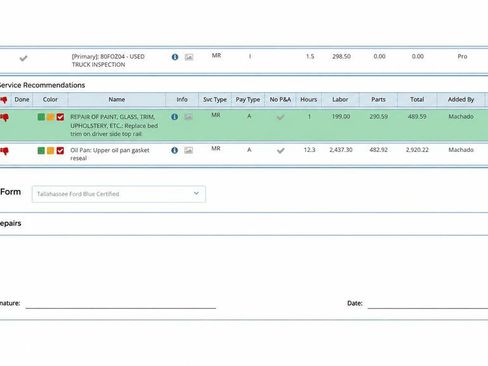The height and width of the screenshot is (366, 488).
Task: Click labor value 298.50 in inspection row
Action: (x=341, y=57)
